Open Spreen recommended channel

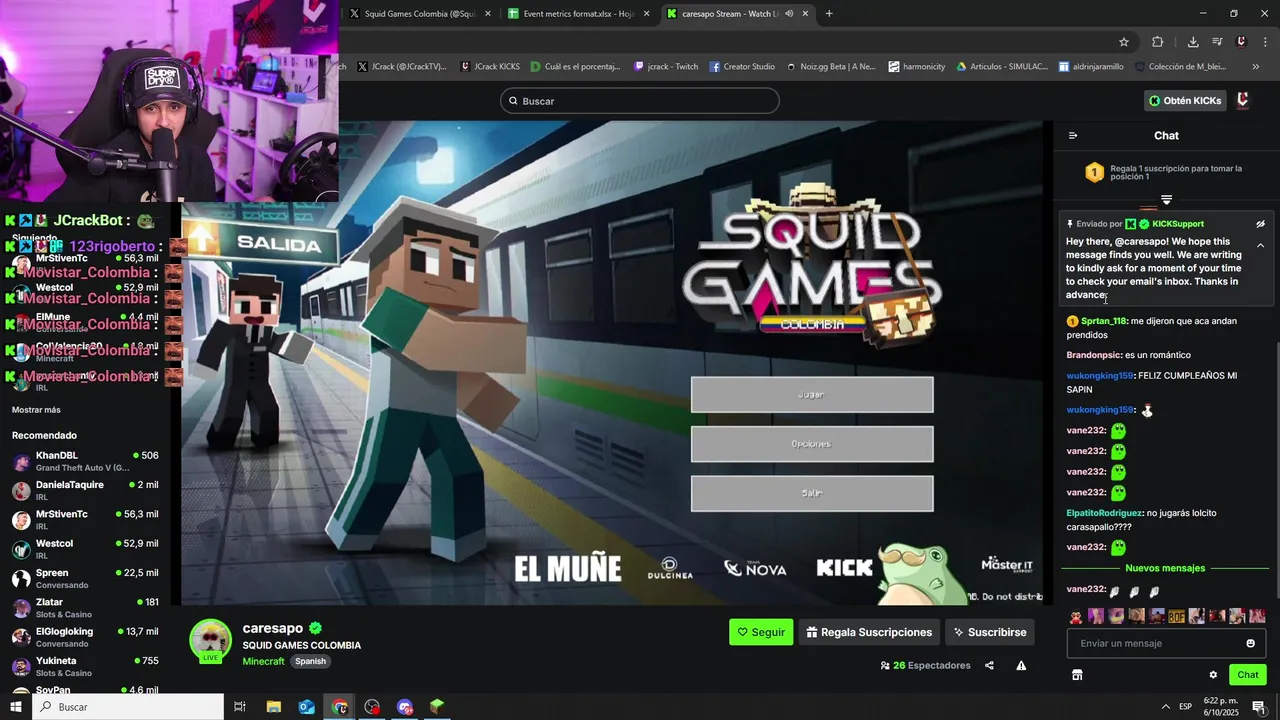85,578
